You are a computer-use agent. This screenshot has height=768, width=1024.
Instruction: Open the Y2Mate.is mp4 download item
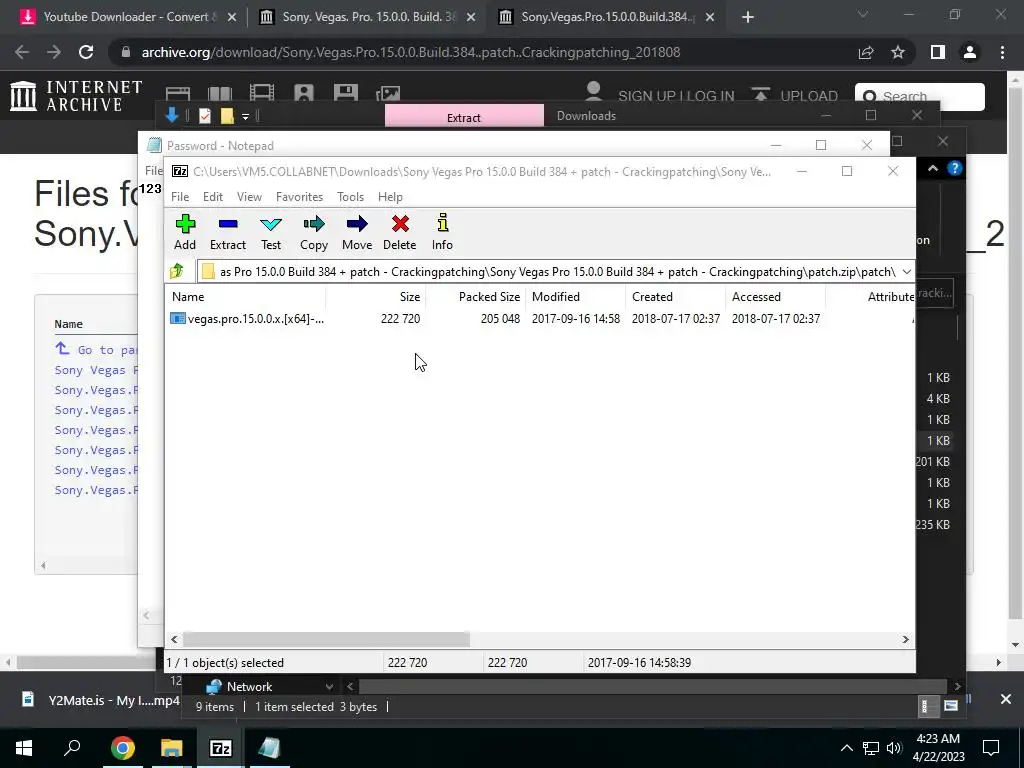pos(100,700)
